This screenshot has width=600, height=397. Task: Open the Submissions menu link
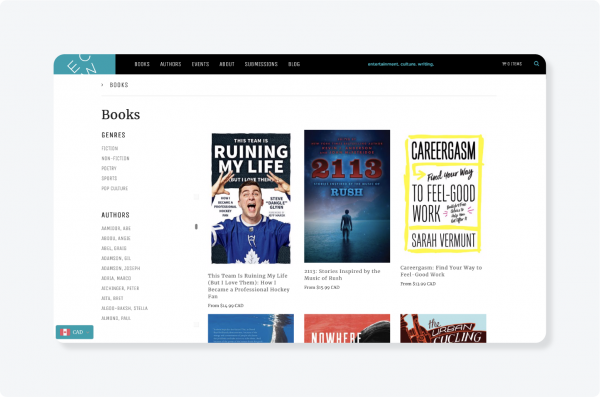[x=261, y=64]
